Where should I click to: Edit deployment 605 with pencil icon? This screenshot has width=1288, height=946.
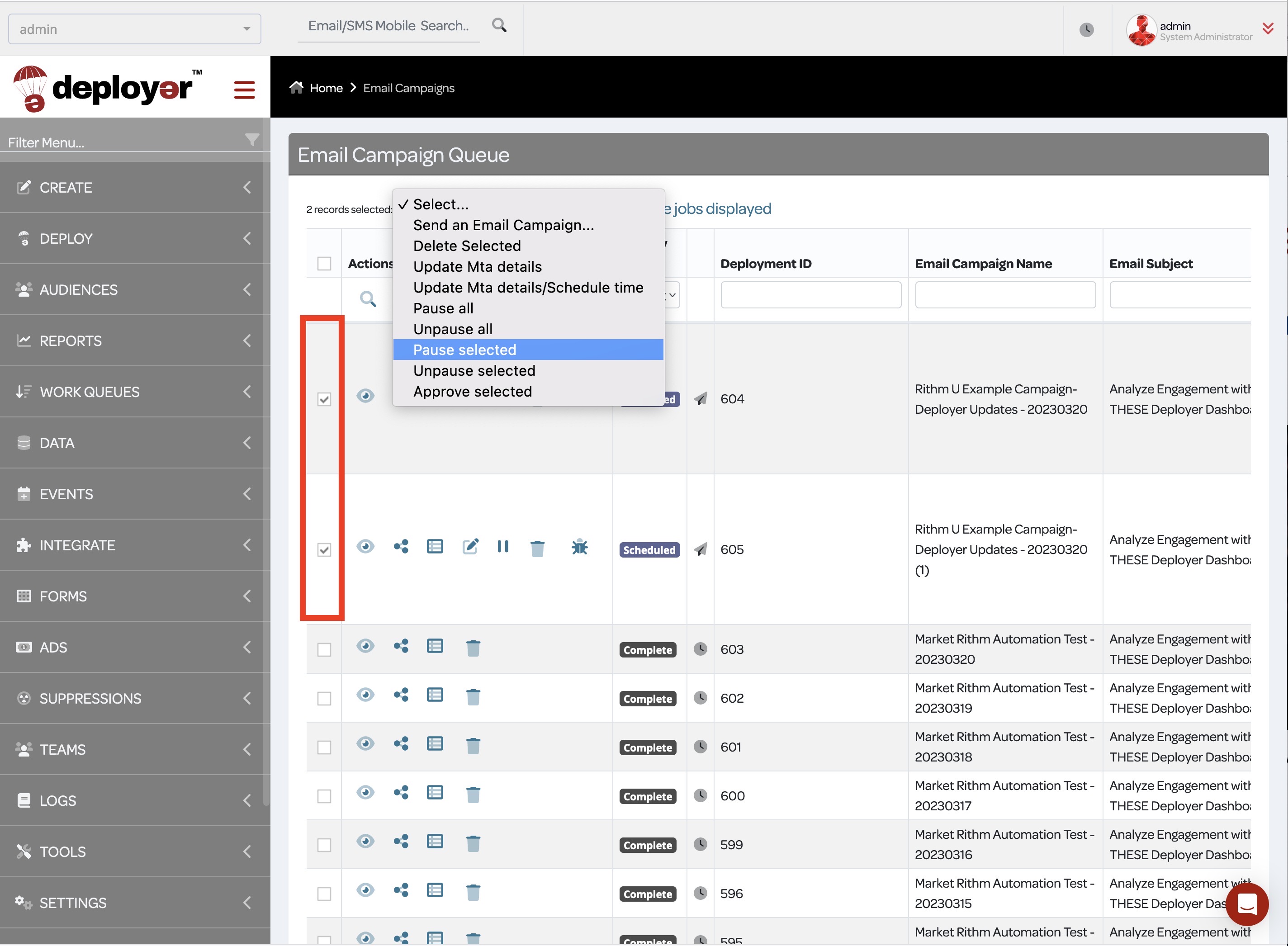click(x=470, y=546)
